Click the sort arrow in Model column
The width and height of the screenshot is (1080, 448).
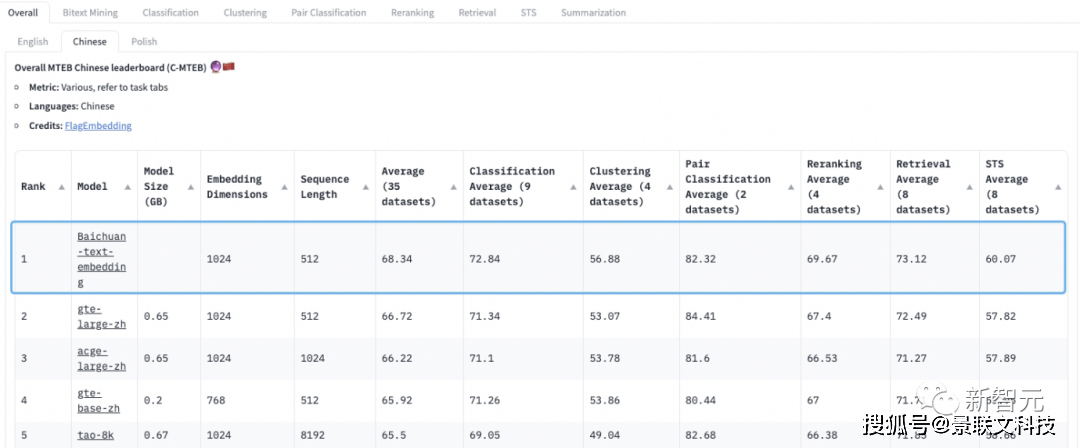point(127,187)
